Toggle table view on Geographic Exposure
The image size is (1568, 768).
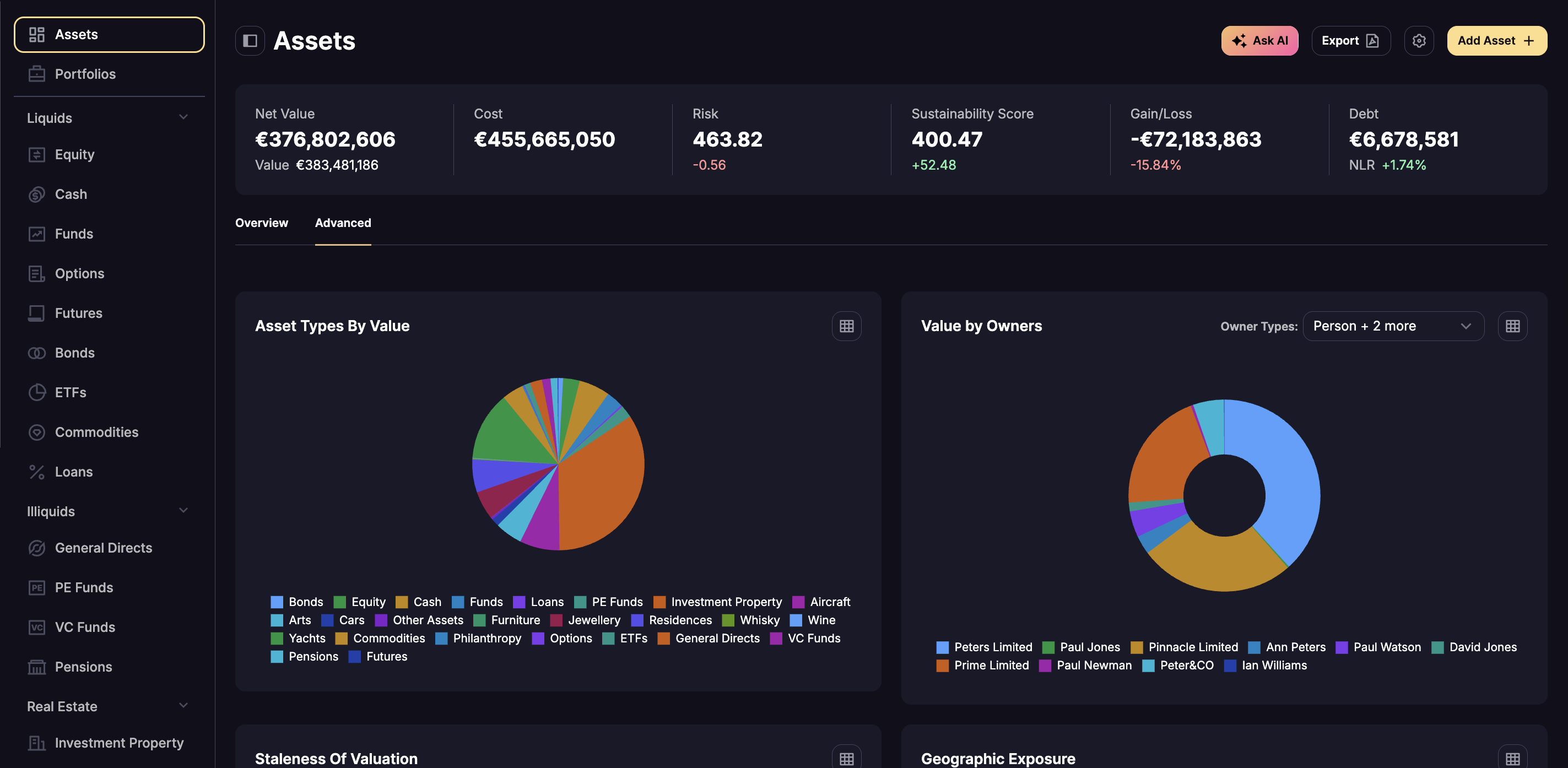pos(1512,757)
